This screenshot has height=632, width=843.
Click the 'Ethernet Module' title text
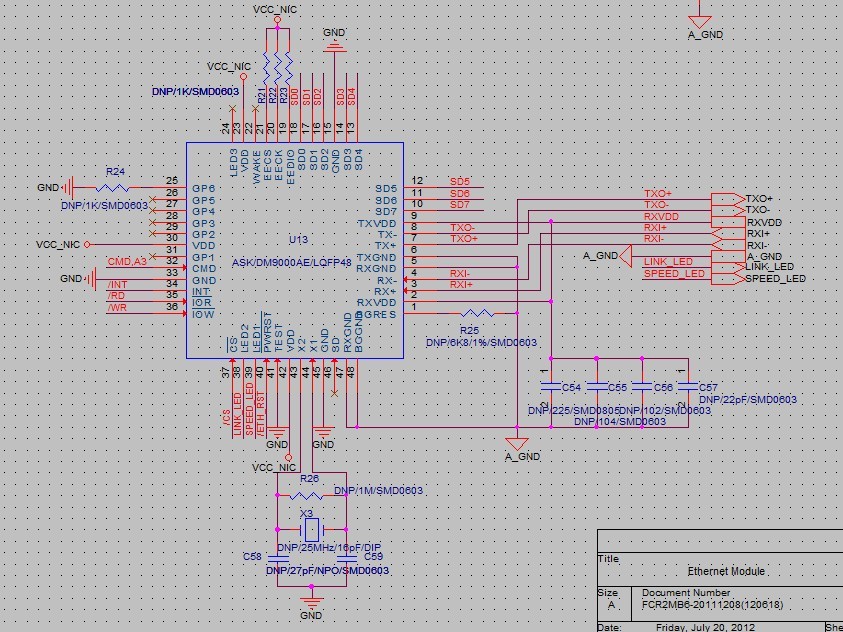(x=726, y=571)
